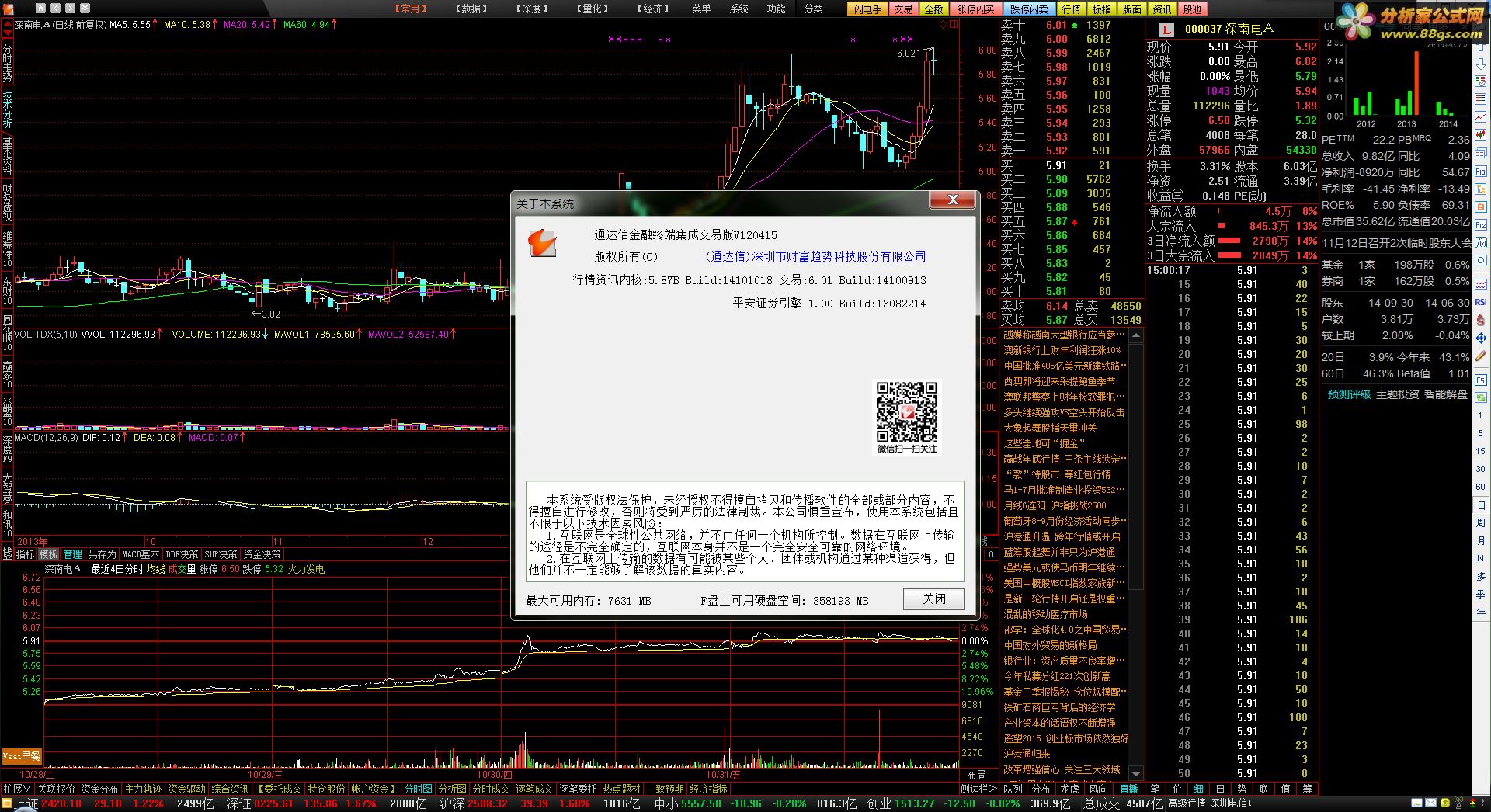Image resolution: width=1491 pixels, height=812 pixels.
Task: Switch to the 分时图 bottom tab
Action: click(x=418, y=789)
